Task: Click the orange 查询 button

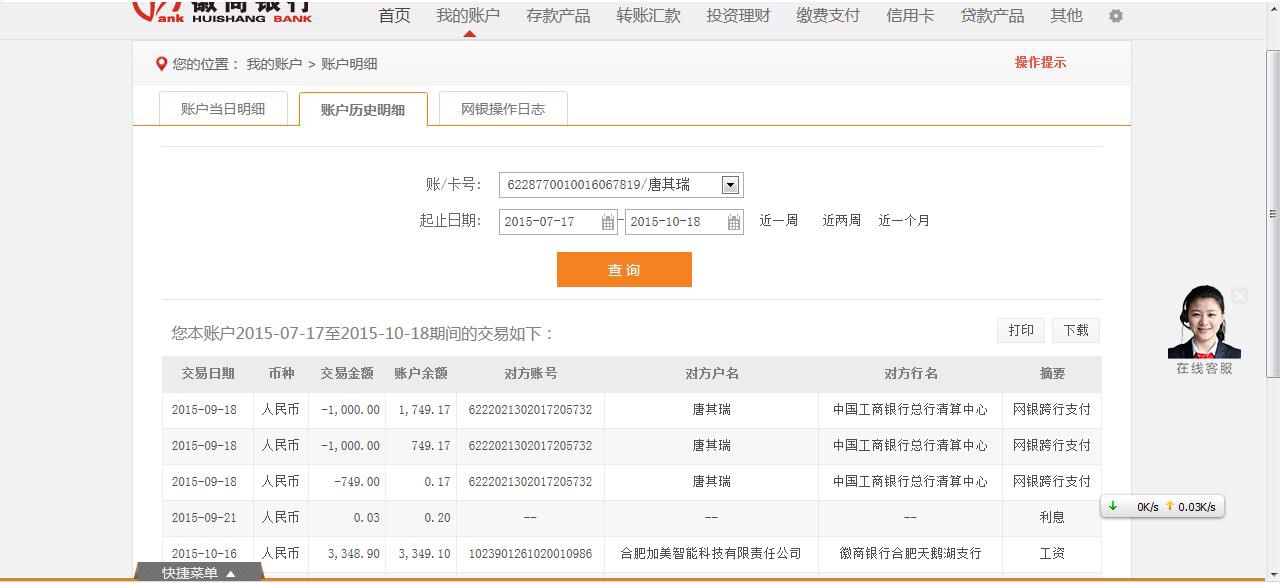Action: (624, 270)
